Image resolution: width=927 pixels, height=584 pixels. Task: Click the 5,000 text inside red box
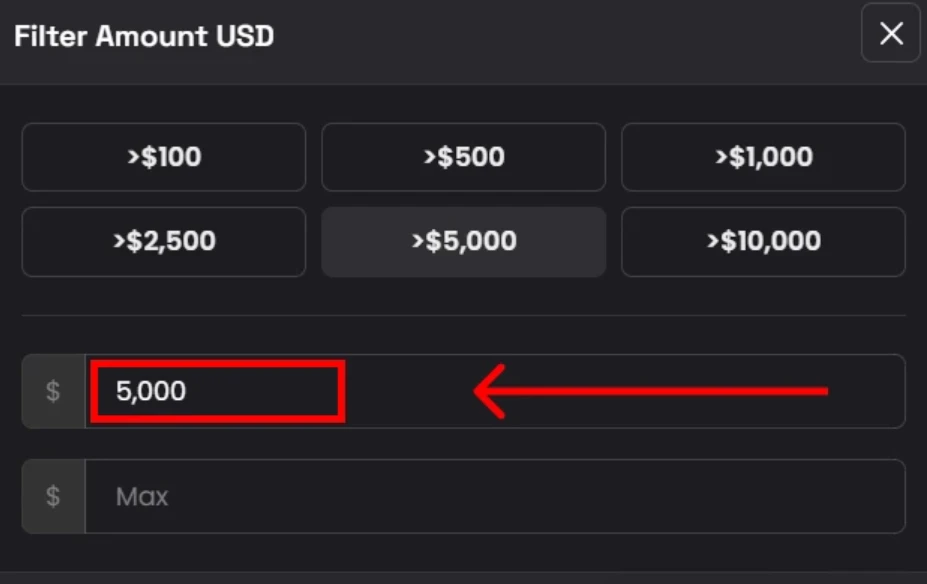(x=151, y=391)
